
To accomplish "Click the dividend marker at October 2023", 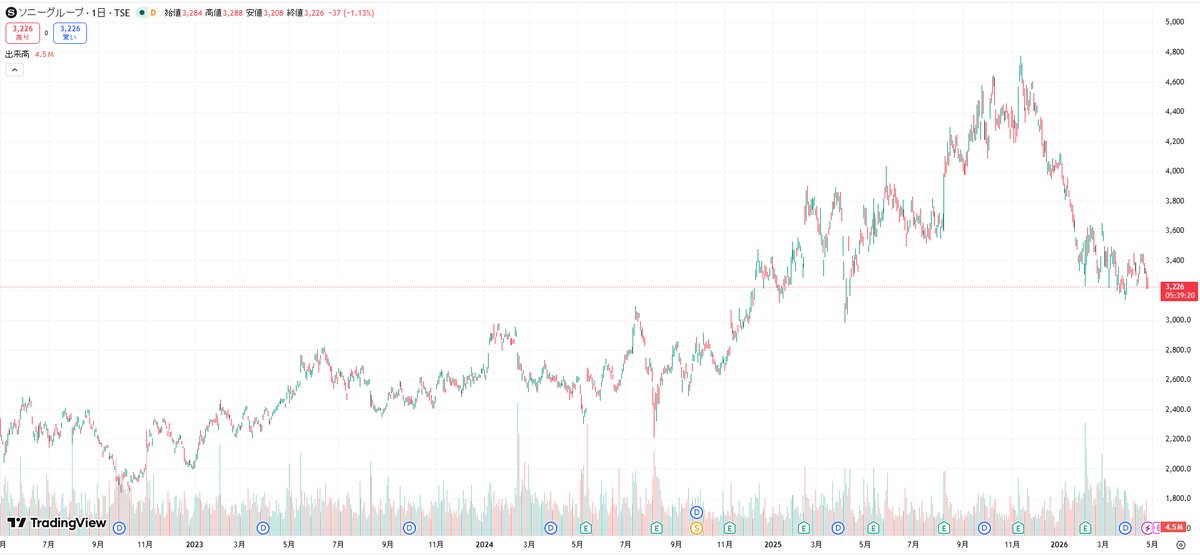I will [x=408, y=527].
